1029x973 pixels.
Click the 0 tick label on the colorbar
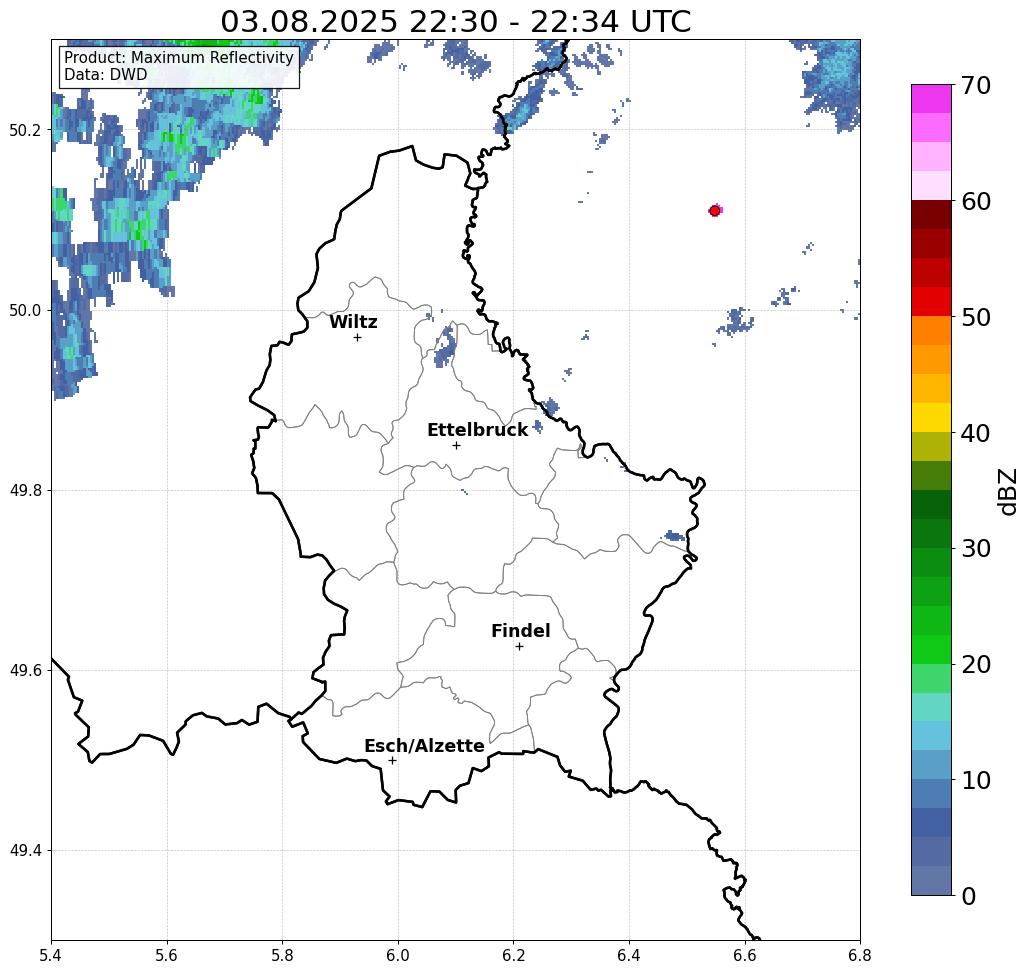click(x=969, y=896)
